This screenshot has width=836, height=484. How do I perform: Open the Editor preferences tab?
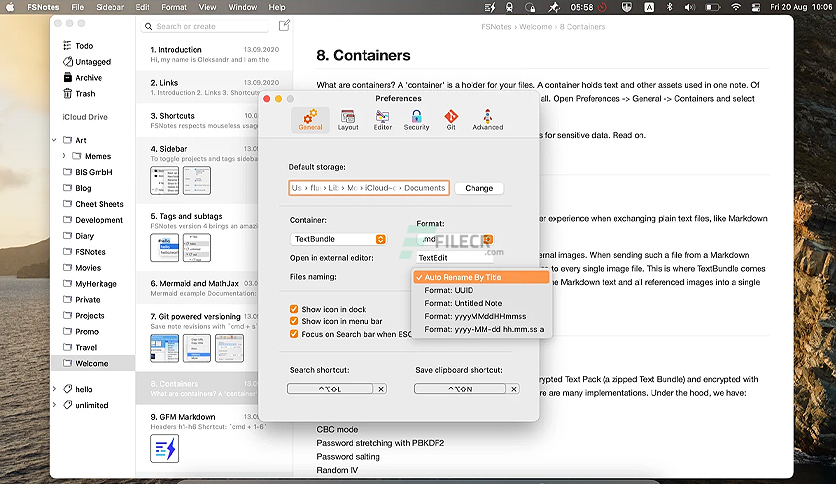382,120
